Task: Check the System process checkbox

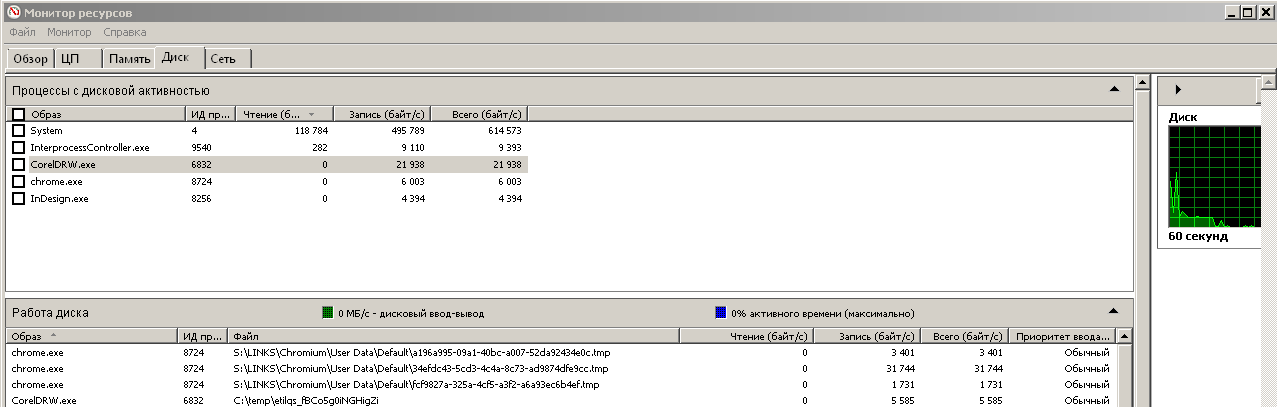Action: 18,131
